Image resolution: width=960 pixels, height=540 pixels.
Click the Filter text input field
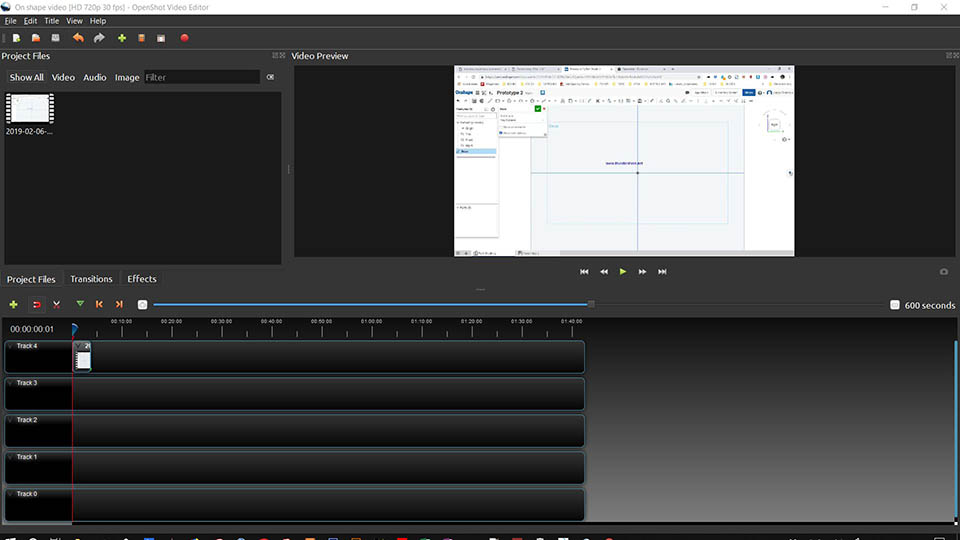202,77
